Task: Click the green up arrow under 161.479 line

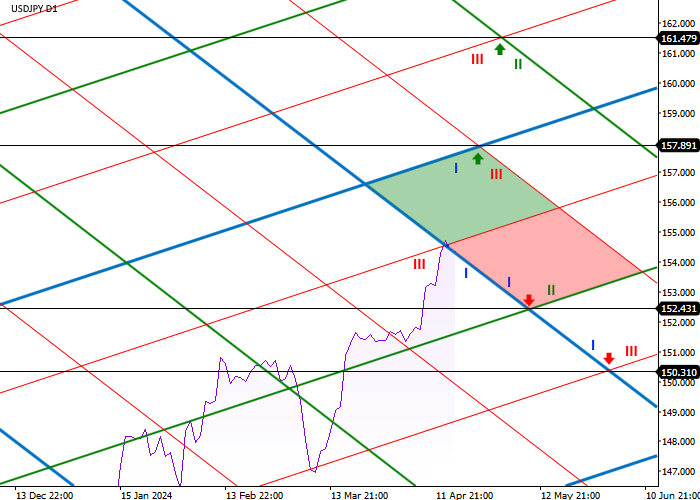Action: tap(500, 49)
